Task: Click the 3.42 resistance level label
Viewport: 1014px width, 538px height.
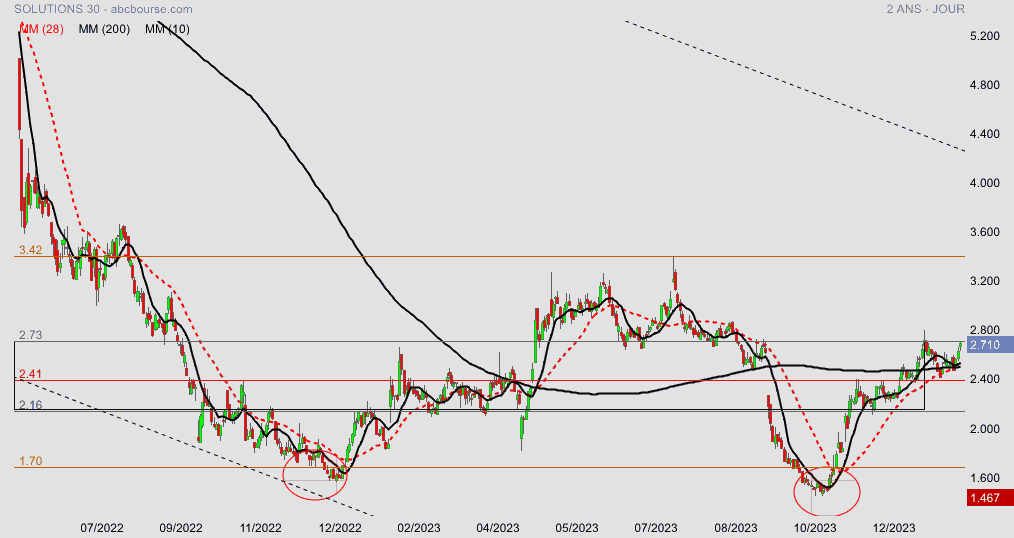Action: tap(30, 250)
